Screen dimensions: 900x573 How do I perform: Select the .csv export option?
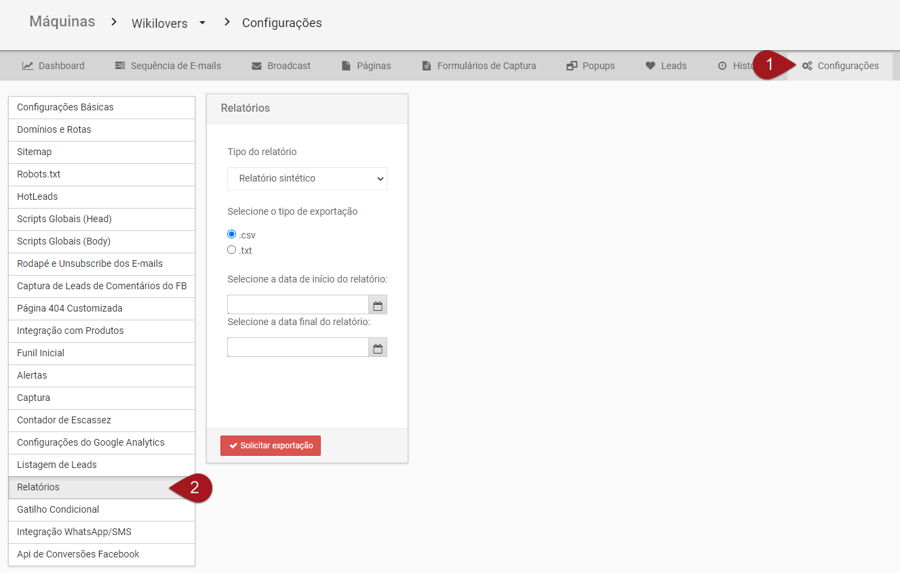pos(232,234)
